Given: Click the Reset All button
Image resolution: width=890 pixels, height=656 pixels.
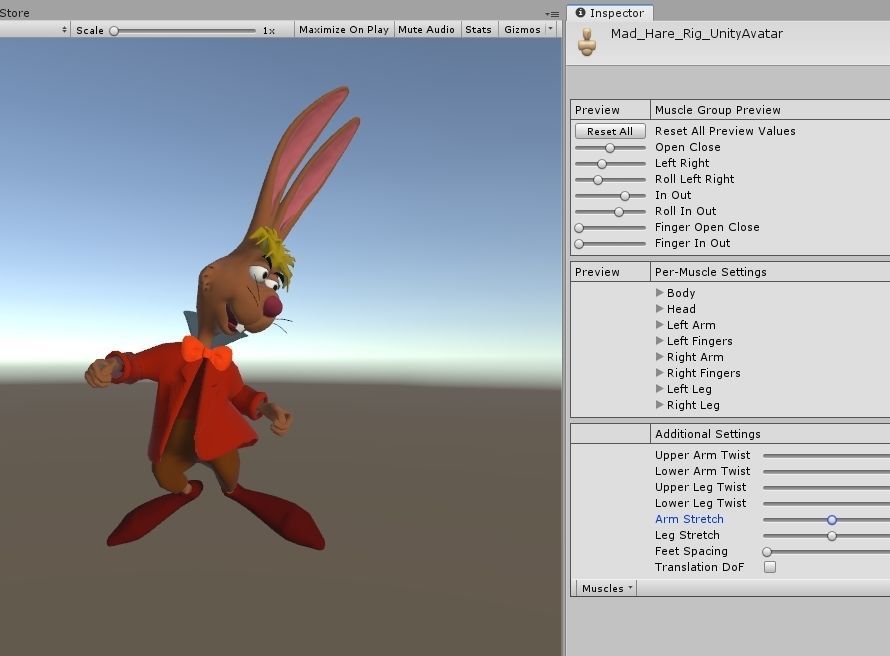Looking at the screenshot, I should tap(610, 131).
